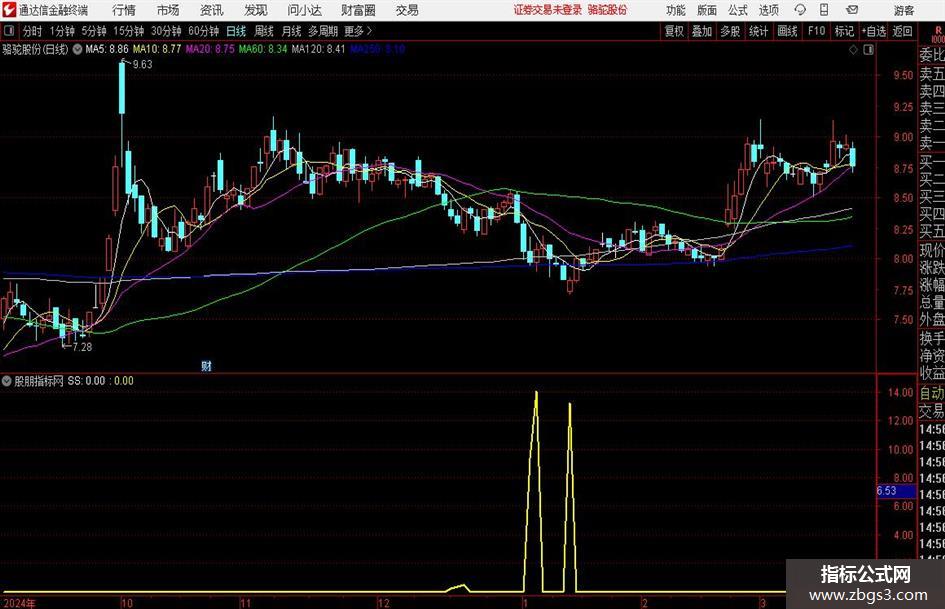The height and width of the screenshot is (609, 945).
Task: Expand the 骆驼股份 main chart indicator dropdown
Action: (77, 49)
